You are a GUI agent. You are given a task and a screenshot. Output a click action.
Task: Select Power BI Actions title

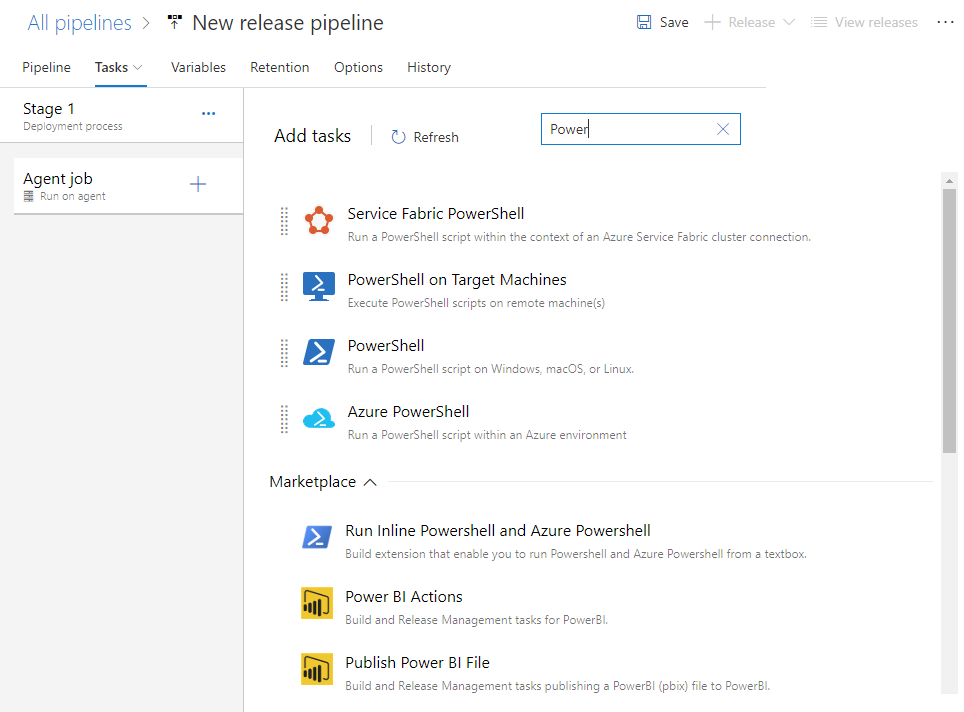403,596
